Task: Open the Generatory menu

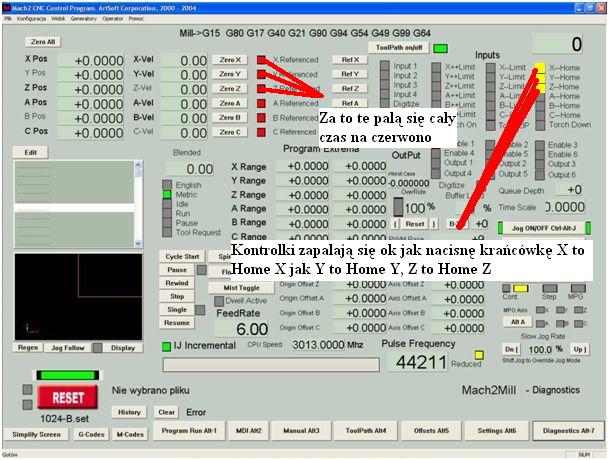Action: 84,19
